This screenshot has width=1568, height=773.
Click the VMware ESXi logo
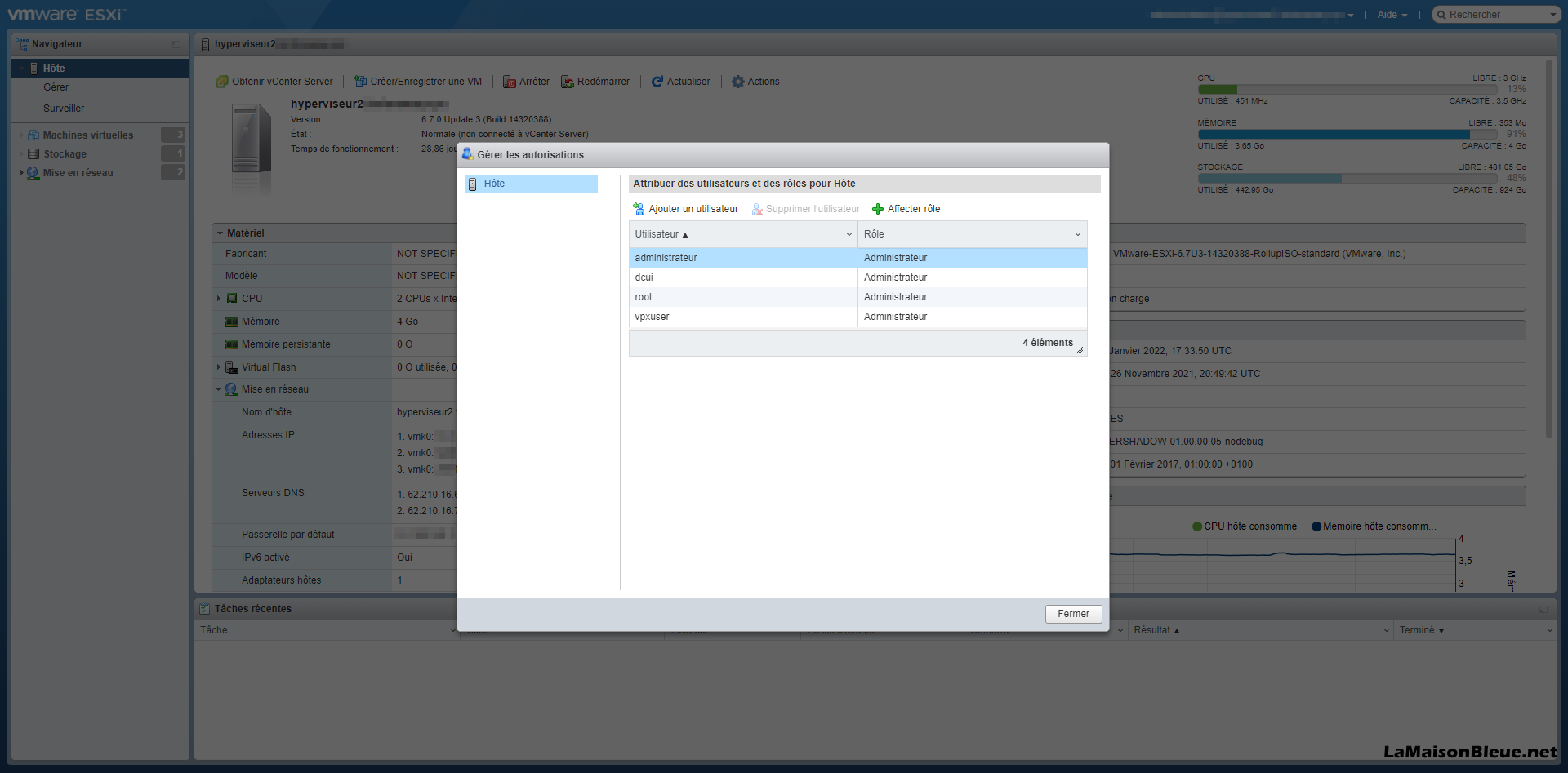[x=66, y=15]
